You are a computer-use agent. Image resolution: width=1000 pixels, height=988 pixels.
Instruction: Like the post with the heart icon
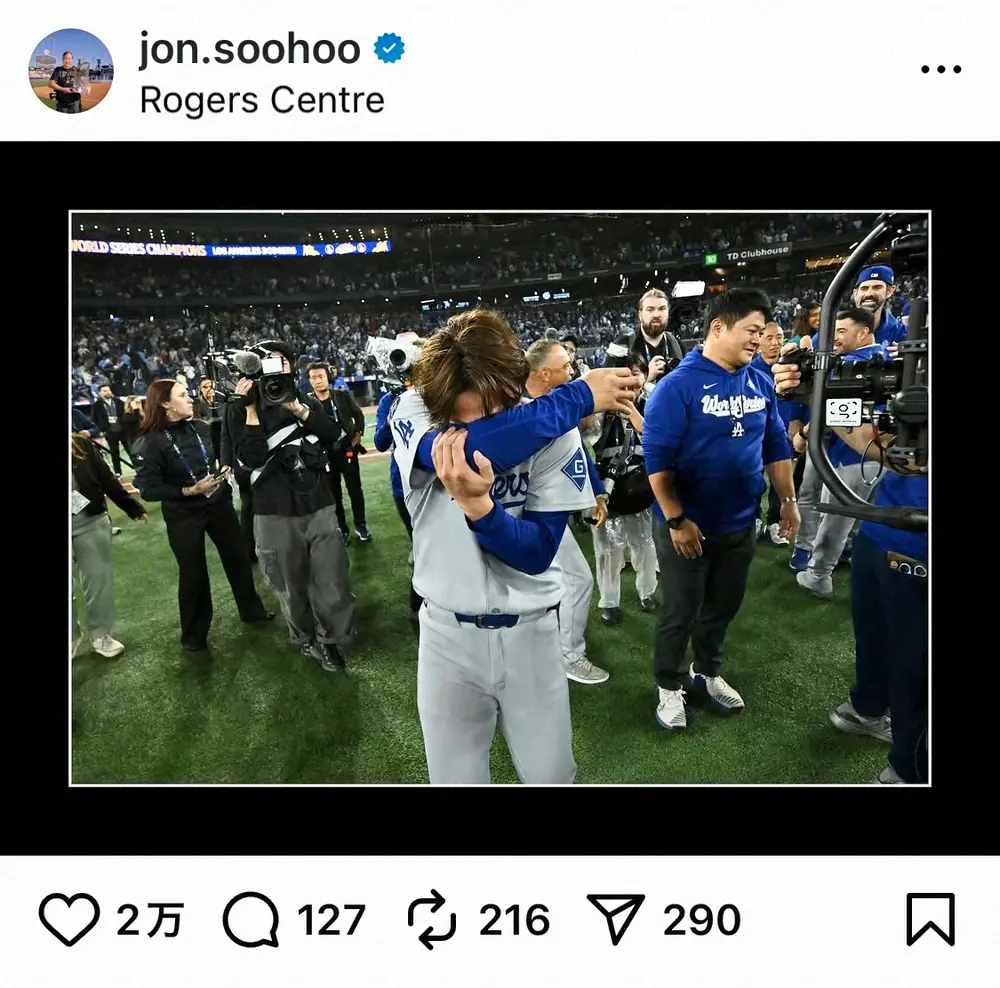pyautogui.click(x=69, y=919)
